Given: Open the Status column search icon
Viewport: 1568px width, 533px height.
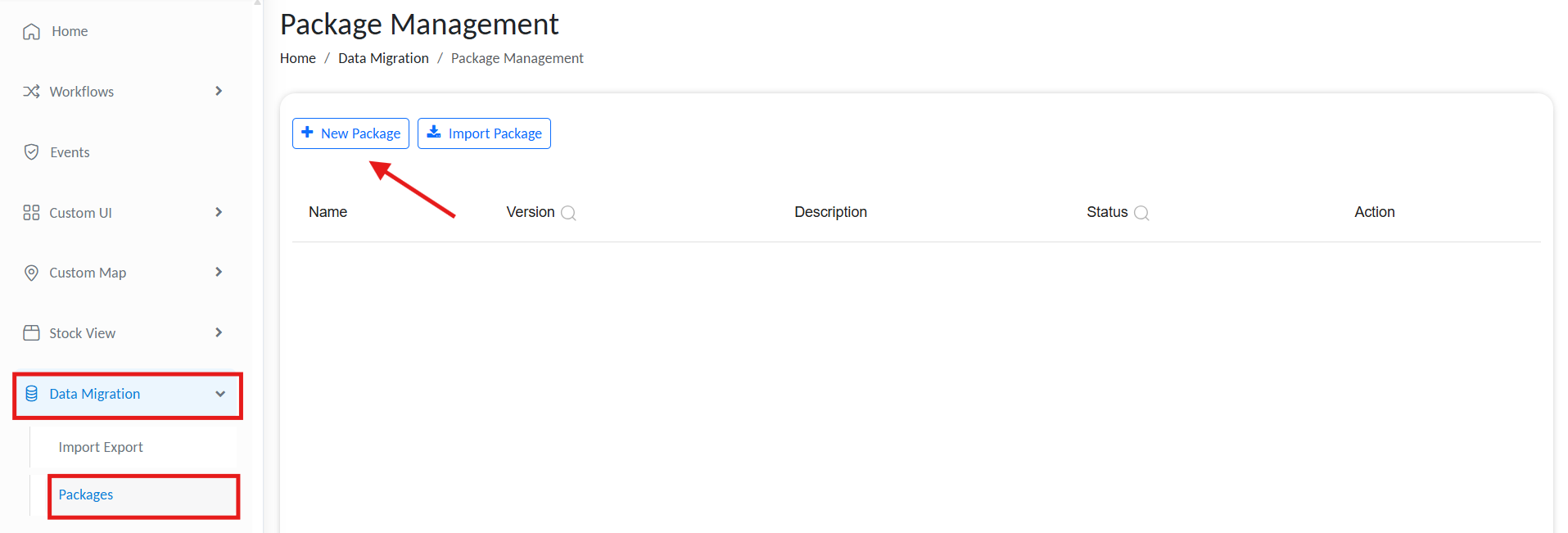Looking at the screenshot, I should pyautogui.click(x=1141, y=213).
